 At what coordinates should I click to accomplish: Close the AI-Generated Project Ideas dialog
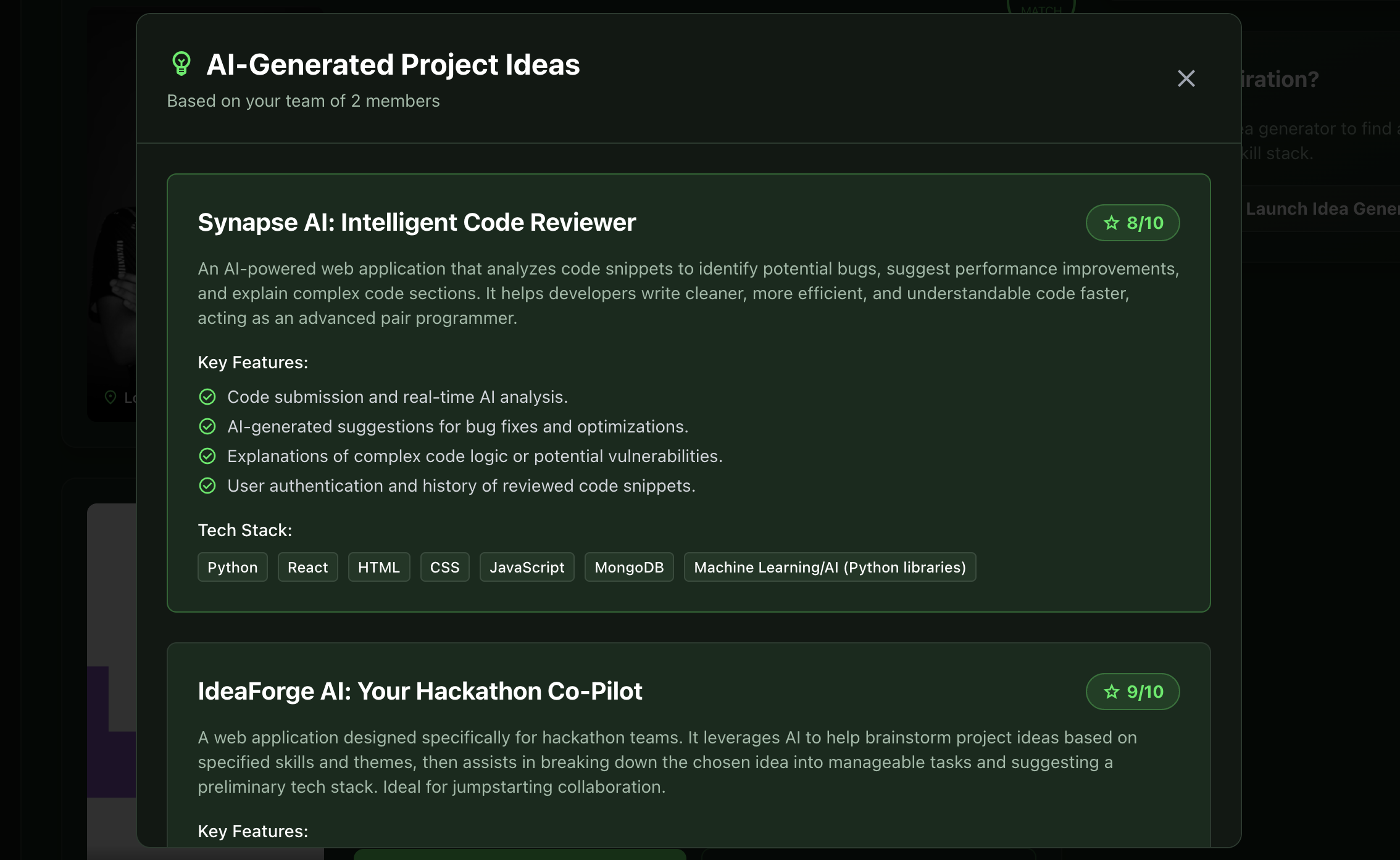[1186, 78]
